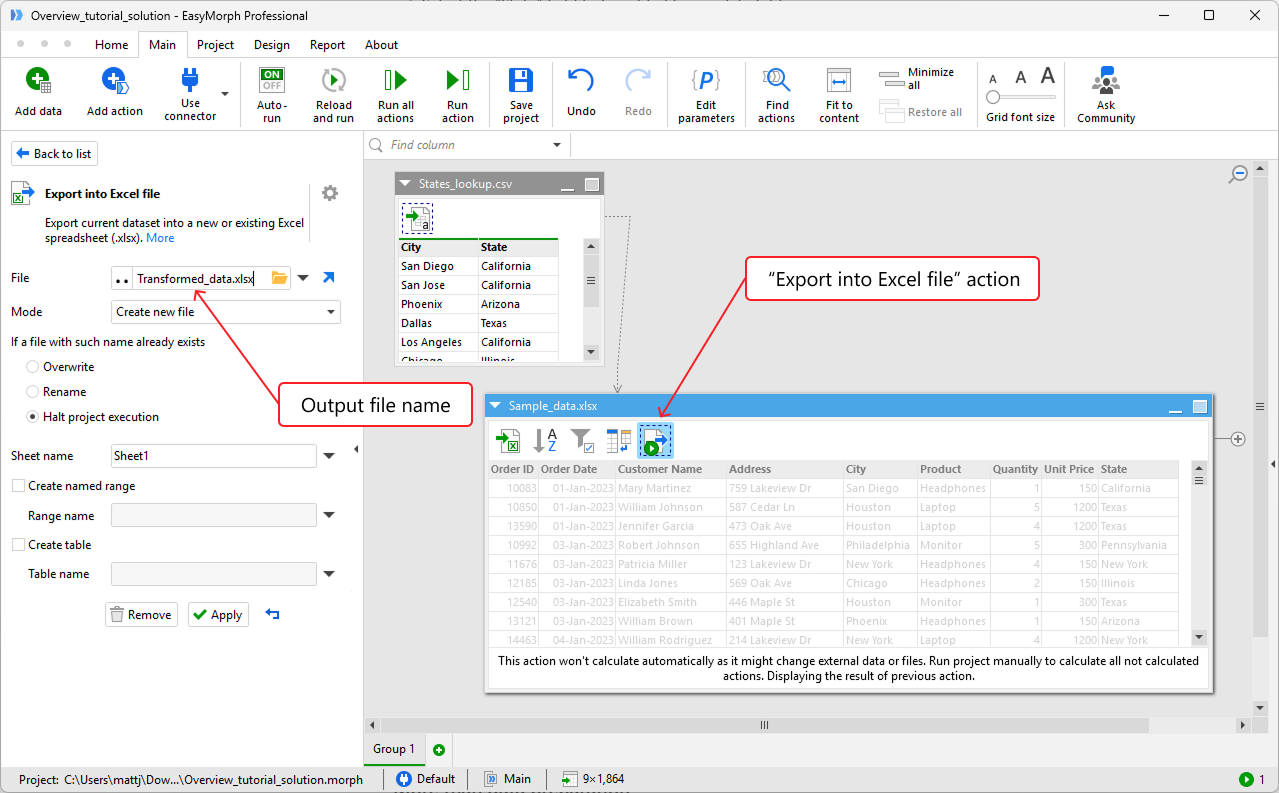The width and height of the screenshot is (1279, 793).
Task: Open the More link in action description
Action: 160,238
